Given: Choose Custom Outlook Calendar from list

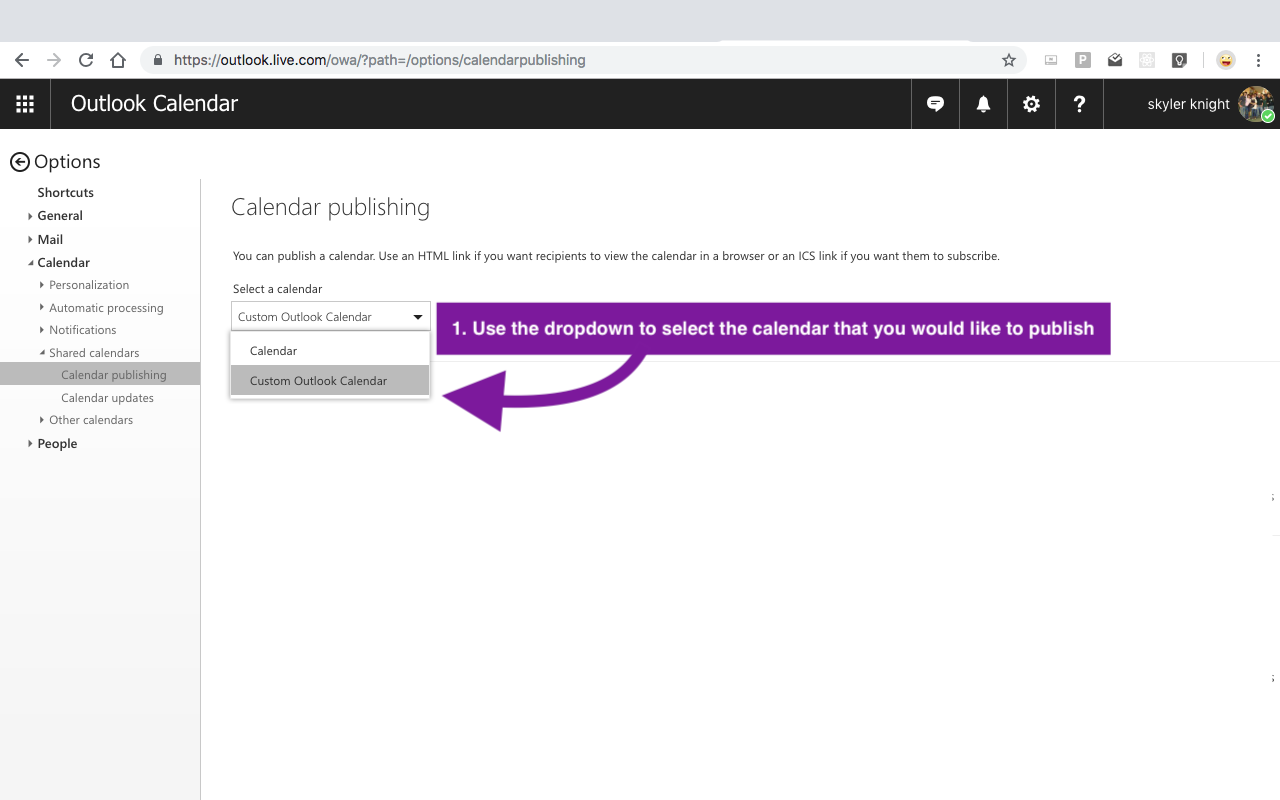Looking at the screenshot, I should 330,381.
